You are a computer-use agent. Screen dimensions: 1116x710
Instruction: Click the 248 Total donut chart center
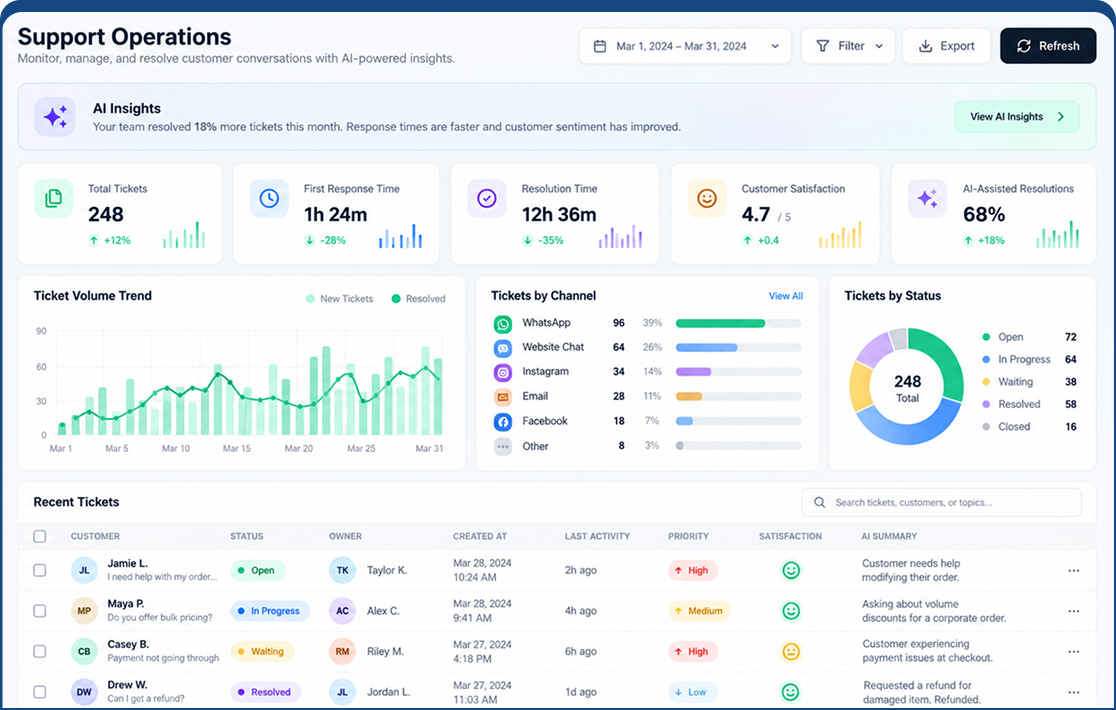[x=907, y=388]
